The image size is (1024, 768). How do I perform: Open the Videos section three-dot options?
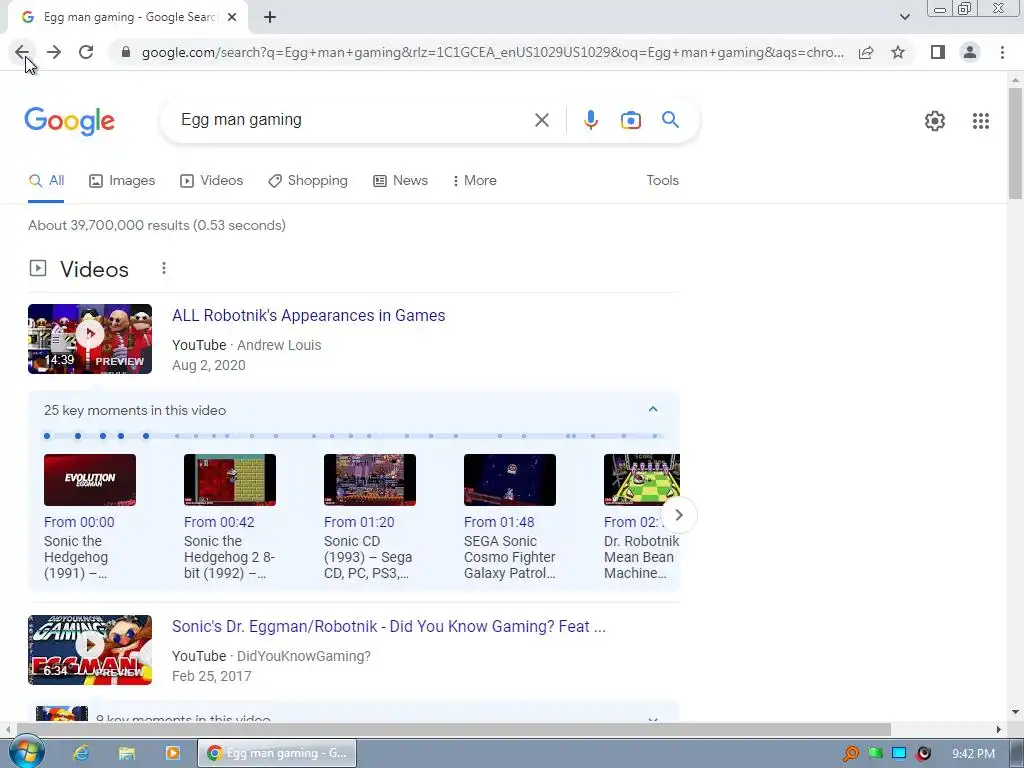164,268
